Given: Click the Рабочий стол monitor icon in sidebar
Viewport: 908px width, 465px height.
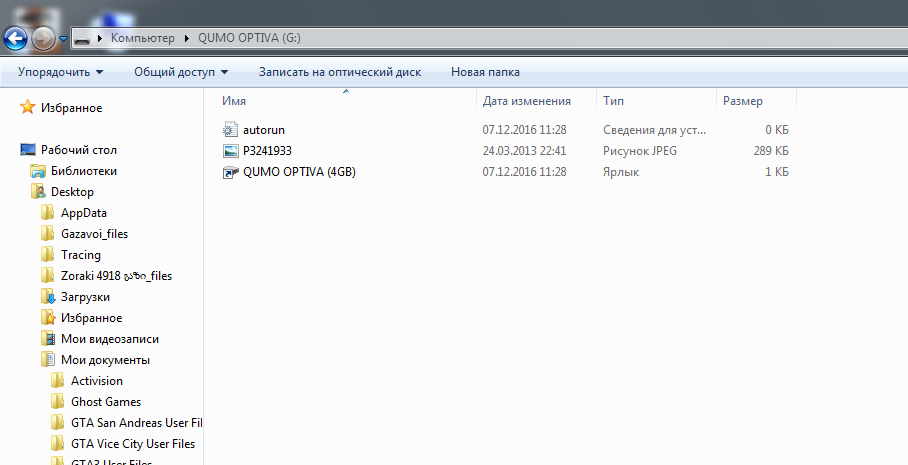Looking at the screenshot, I should pyautogui.click(x=28, y=150).
